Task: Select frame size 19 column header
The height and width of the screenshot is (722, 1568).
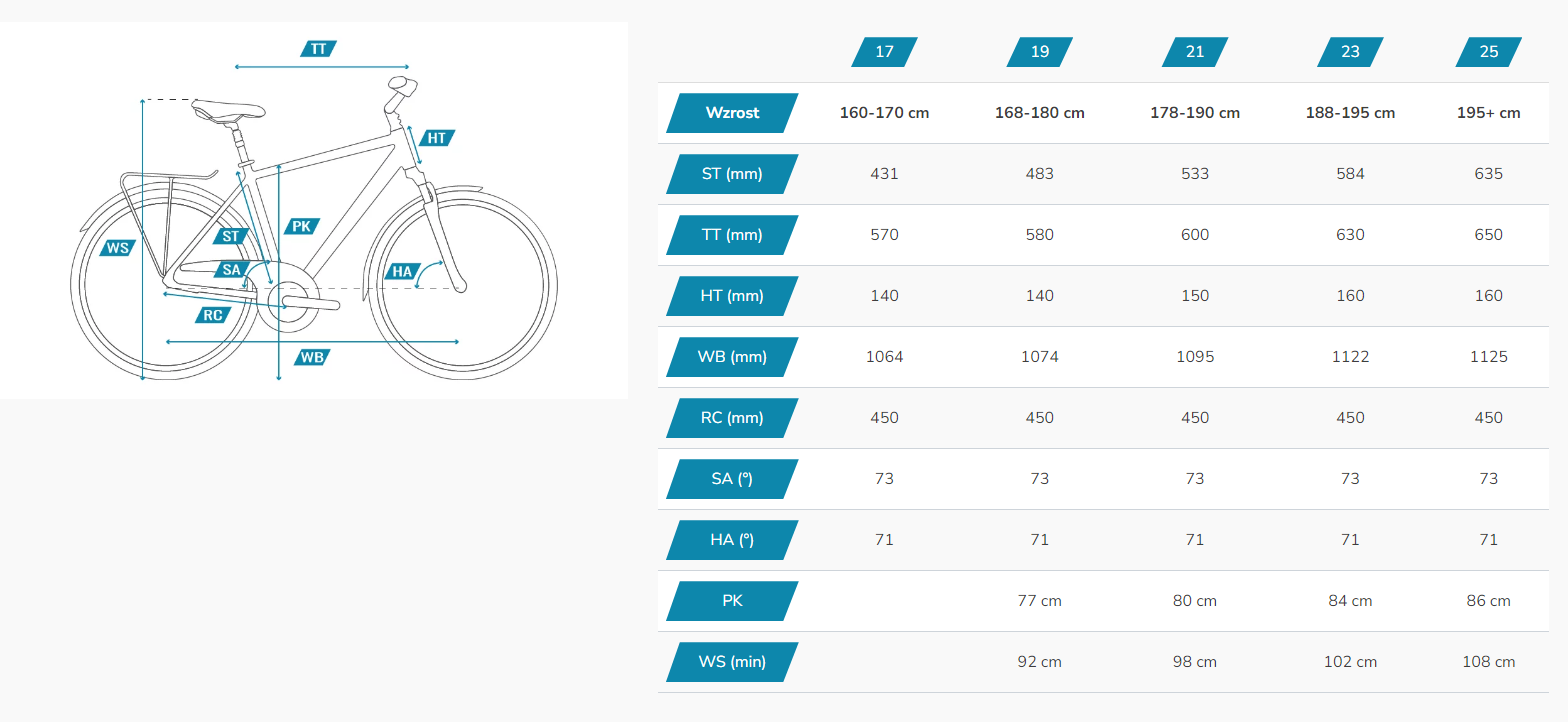Action: click(1039, 52)
